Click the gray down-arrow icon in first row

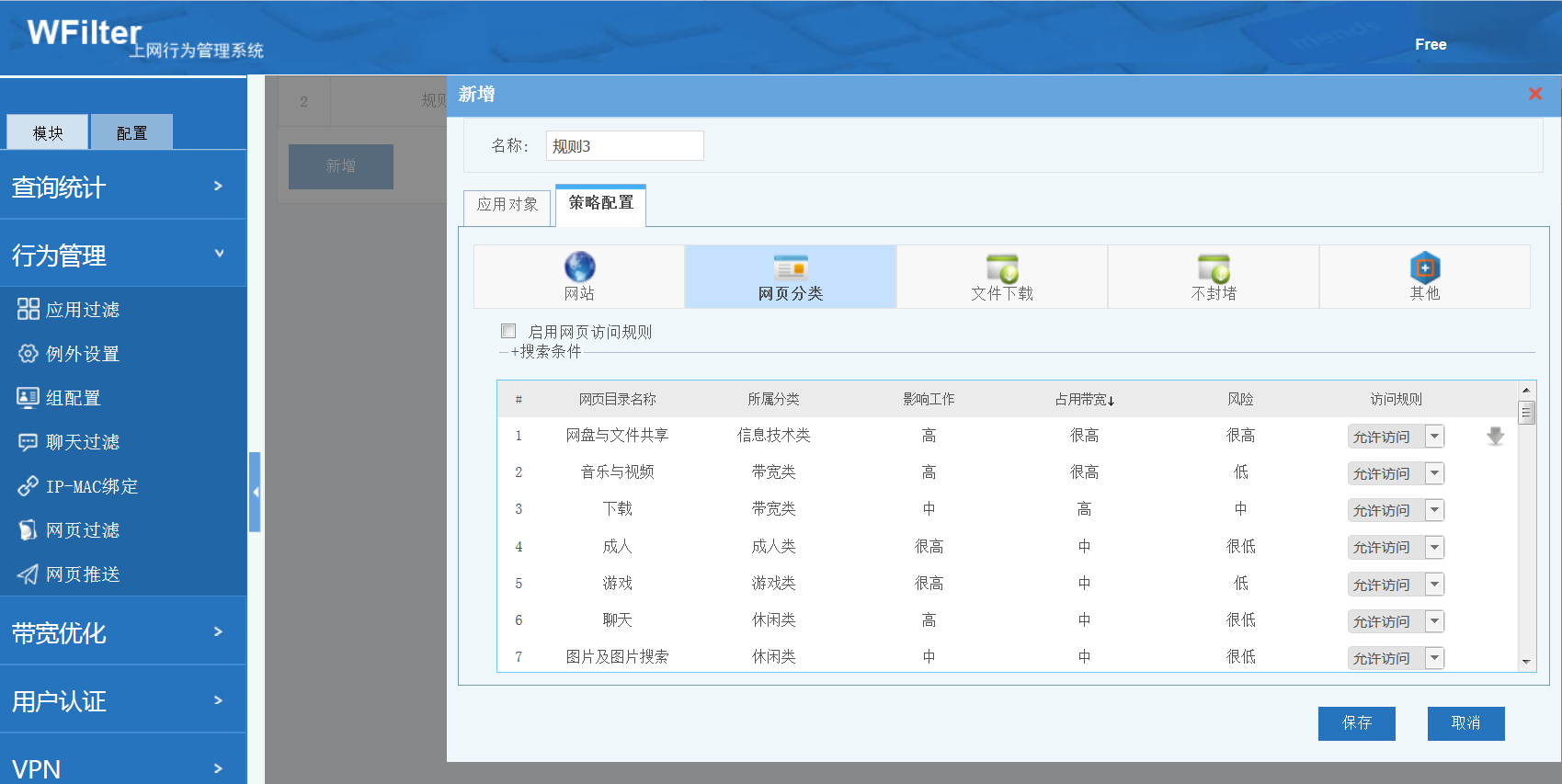click(1495, 437)
